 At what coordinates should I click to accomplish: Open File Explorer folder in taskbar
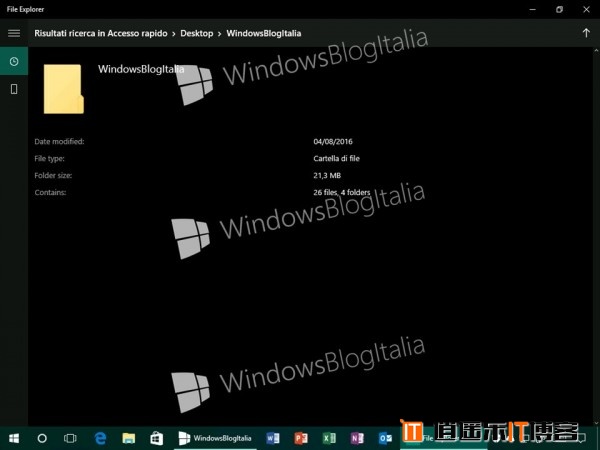point(129,438)
